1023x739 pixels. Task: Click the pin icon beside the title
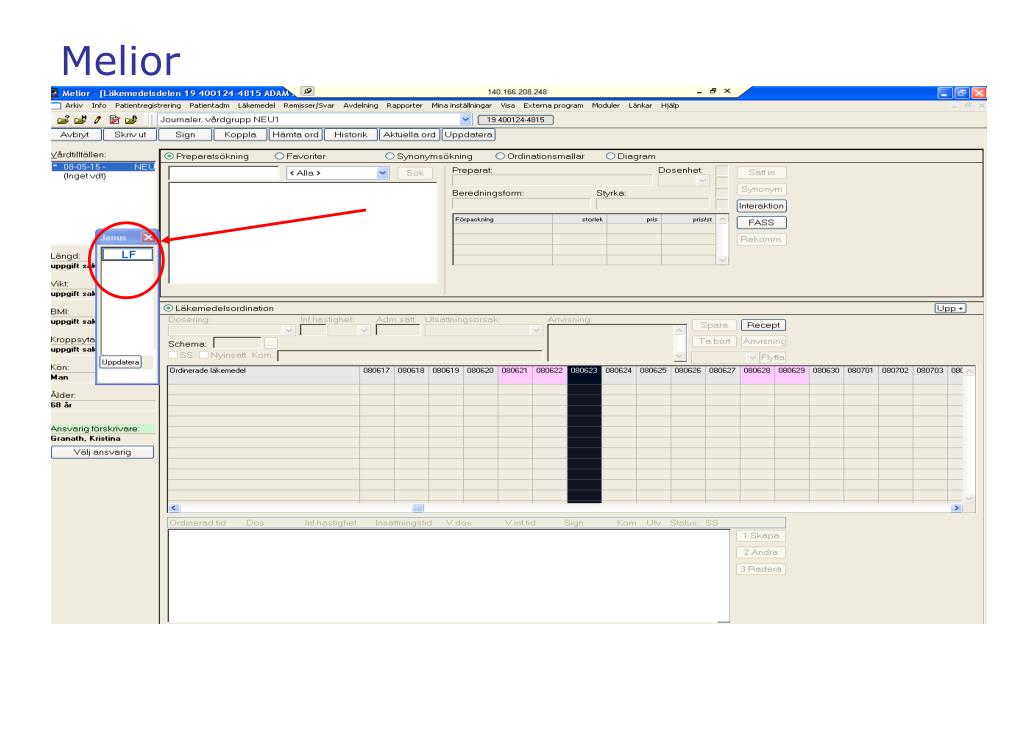point(307,91)
